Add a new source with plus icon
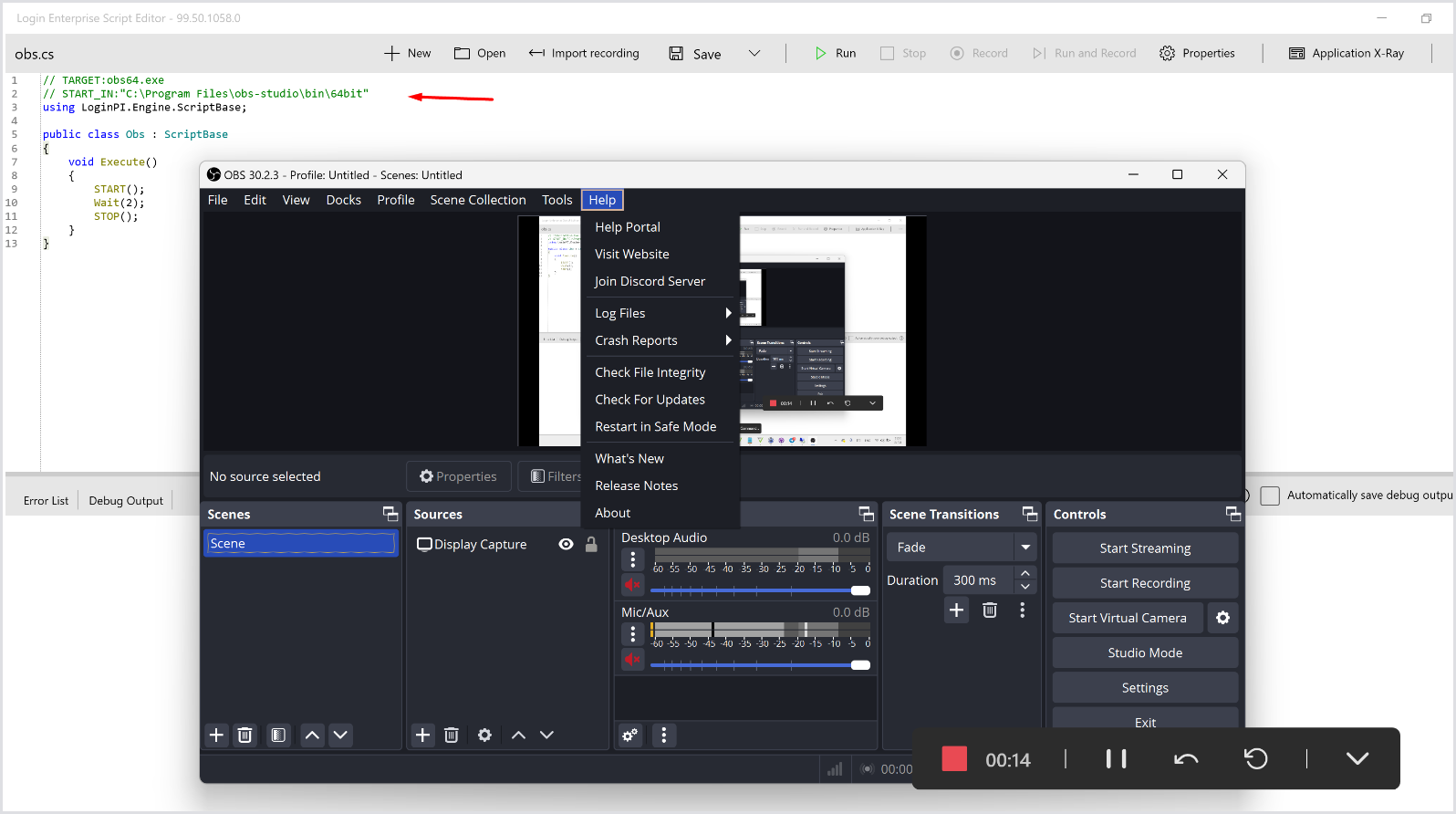Viewport: 1456px width, 814px height. coord(422,736)
